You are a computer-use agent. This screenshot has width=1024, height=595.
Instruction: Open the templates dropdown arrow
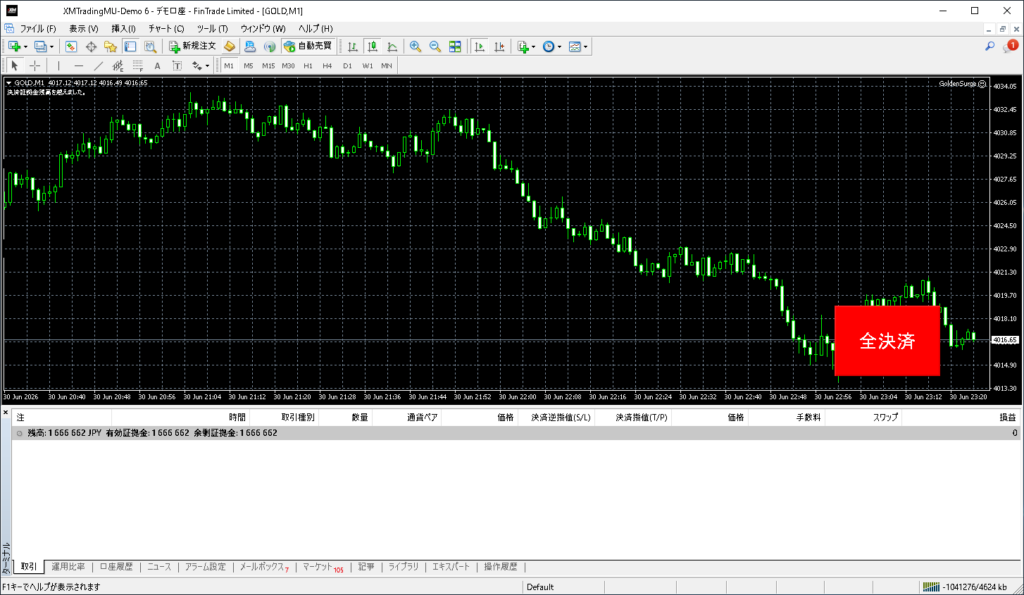586,47
